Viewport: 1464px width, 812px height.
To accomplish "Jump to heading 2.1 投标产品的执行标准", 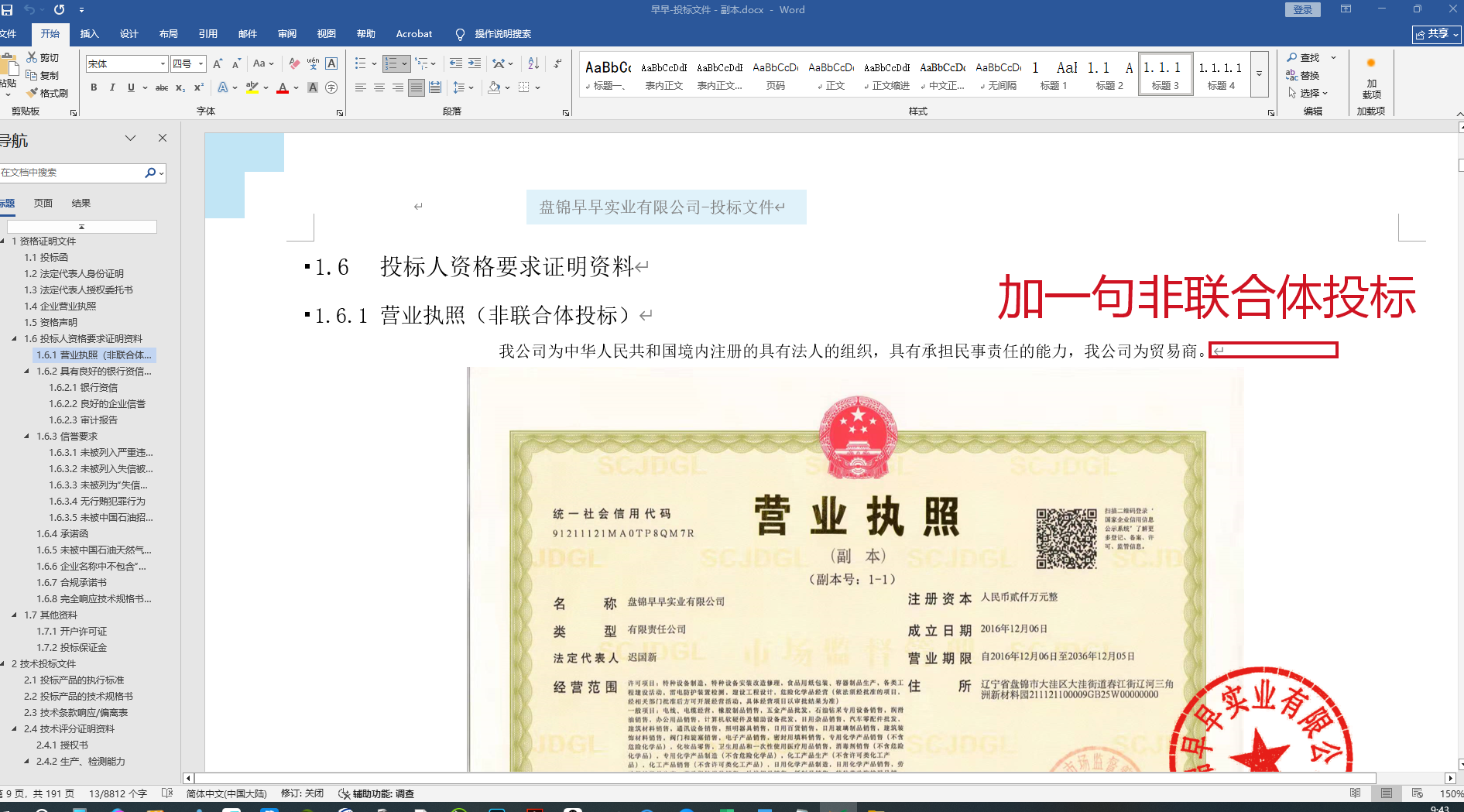I will pos(74,680).
